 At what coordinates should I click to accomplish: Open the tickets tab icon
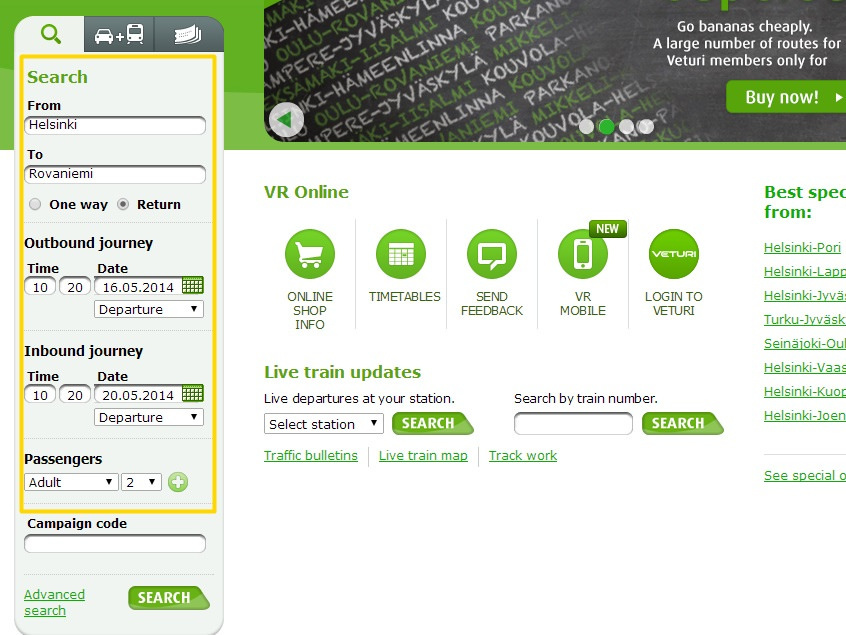(188, 35)
